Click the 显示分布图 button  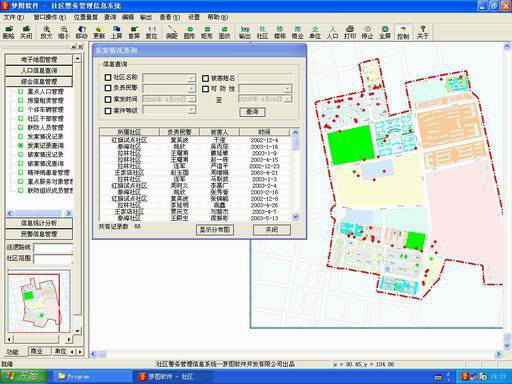(215, 229)
